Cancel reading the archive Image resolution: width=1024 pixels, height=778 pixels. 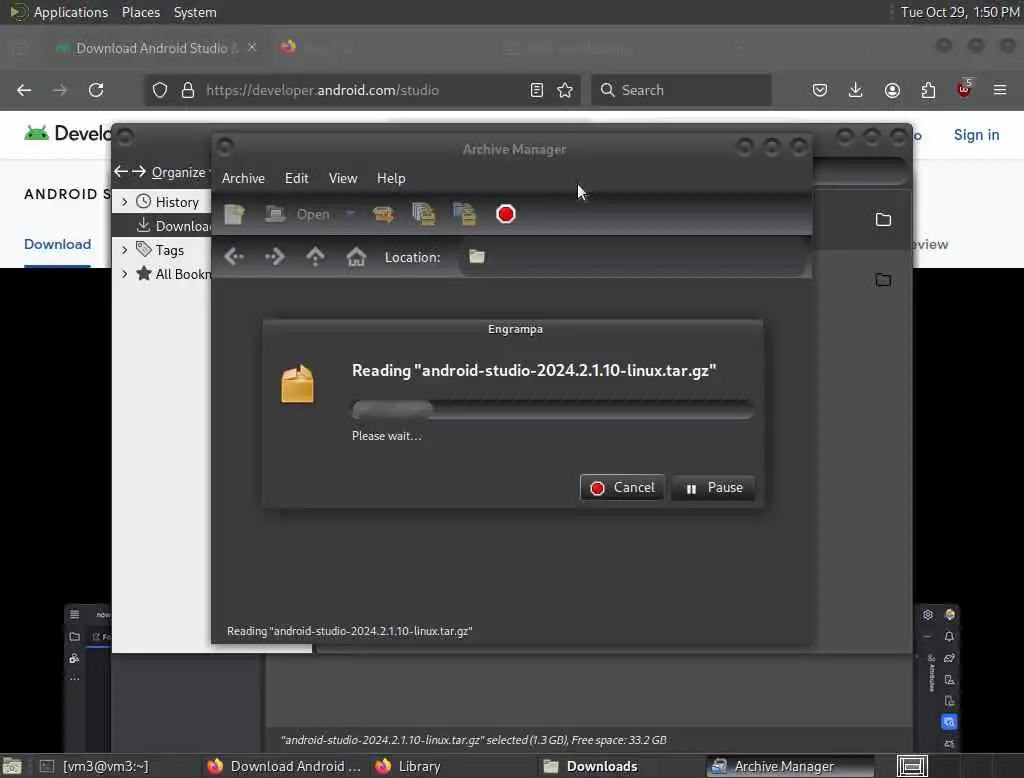622,488
